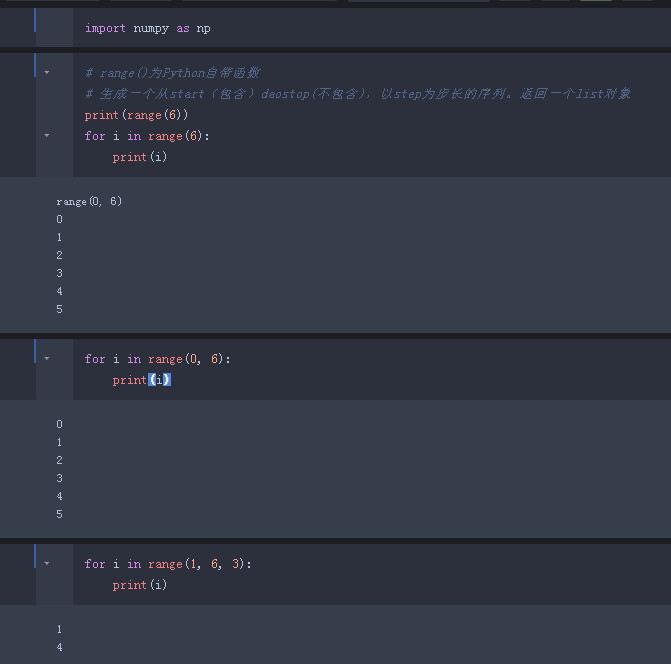The width and height of the screenshot is (671, 664).
Task: Click the 'print(range(6))' code line
Action: (x=136, y=115)
